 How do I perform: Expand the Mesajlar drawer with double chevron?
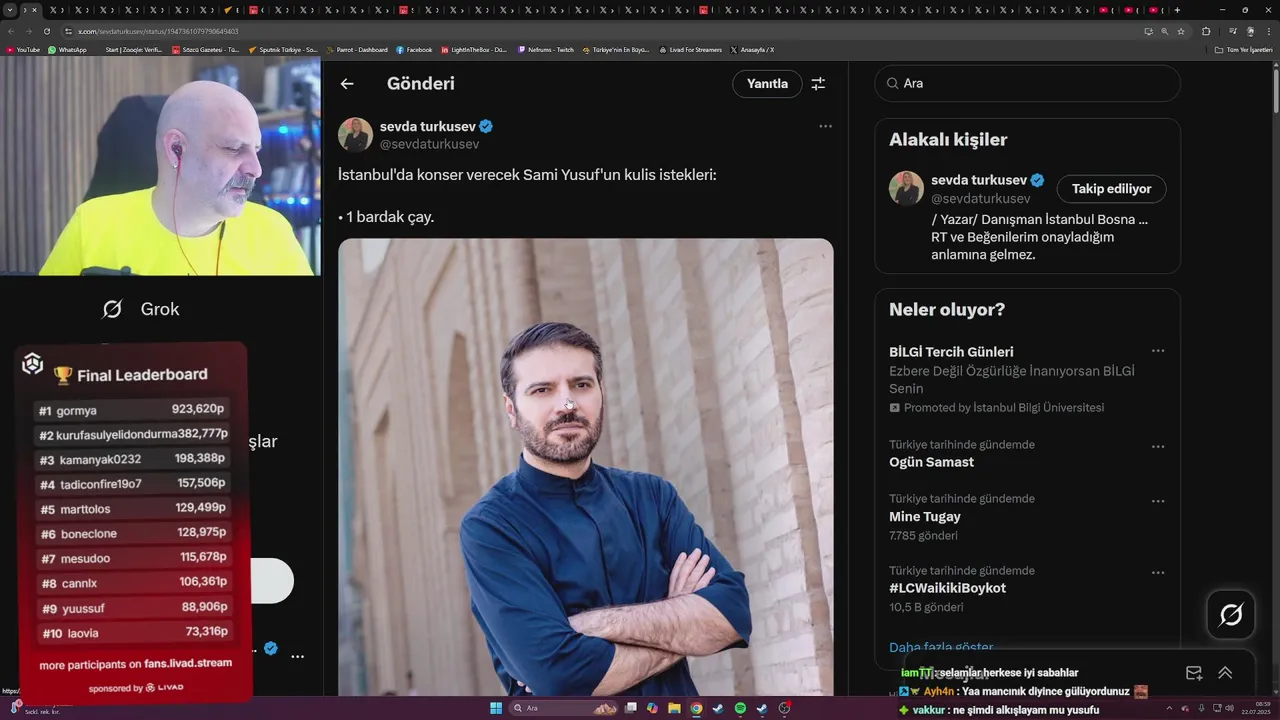pos(1225,673)
